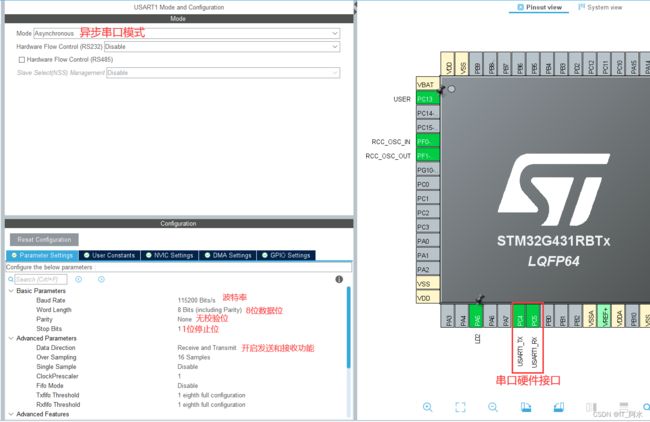Select Data Direction value Receive and Transmit

[x=207, y=348]
